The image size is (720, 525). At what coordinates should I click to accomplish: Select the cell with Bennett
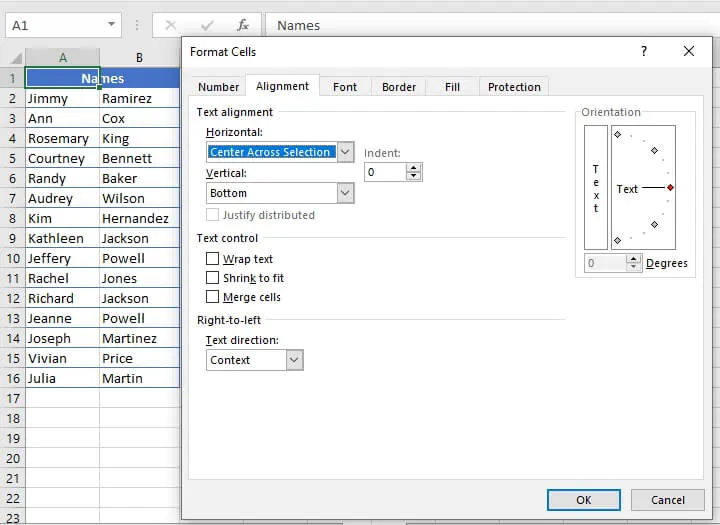coord(140,158)
